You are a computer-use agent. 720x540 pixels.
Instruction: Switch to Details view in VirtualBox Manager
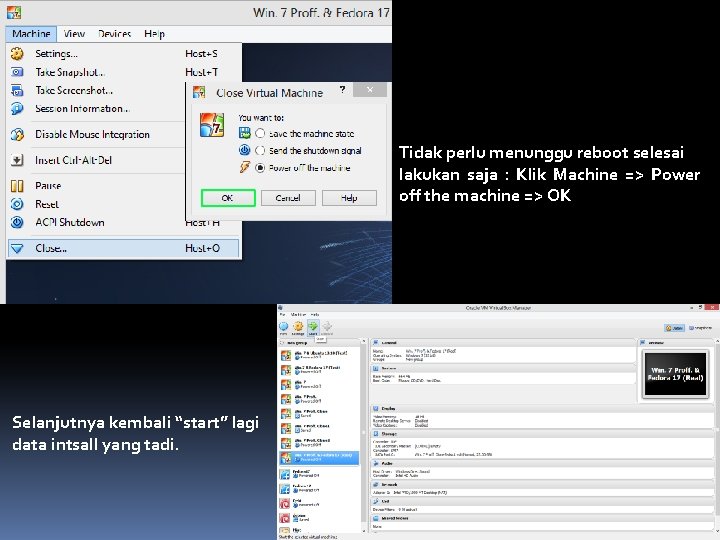coord(675,328)
